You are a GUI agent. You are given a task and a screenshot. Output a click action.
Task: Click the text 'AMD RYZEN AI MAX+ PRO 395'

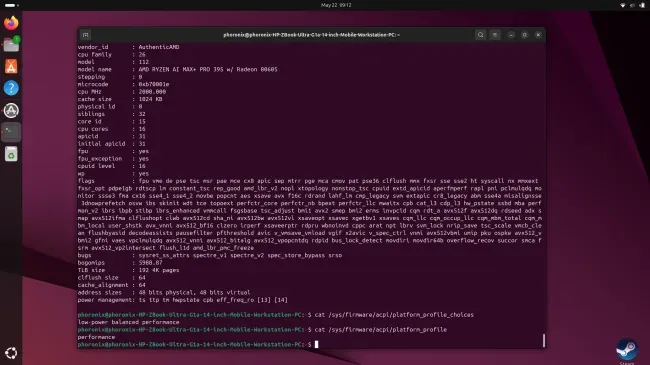pos(181,69)
